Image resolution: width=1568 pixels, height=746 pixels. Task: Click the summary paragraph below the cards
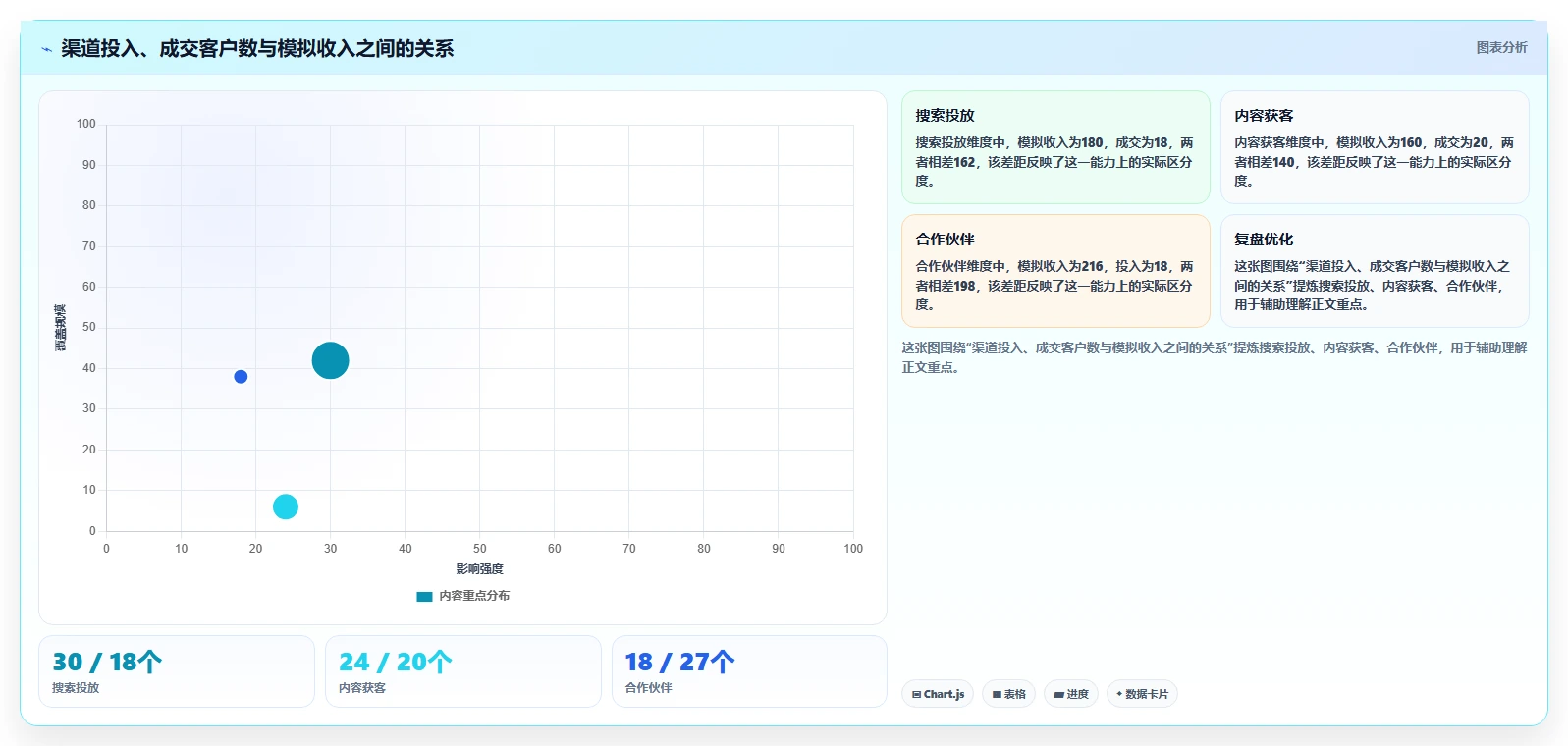coord(1215,357)
